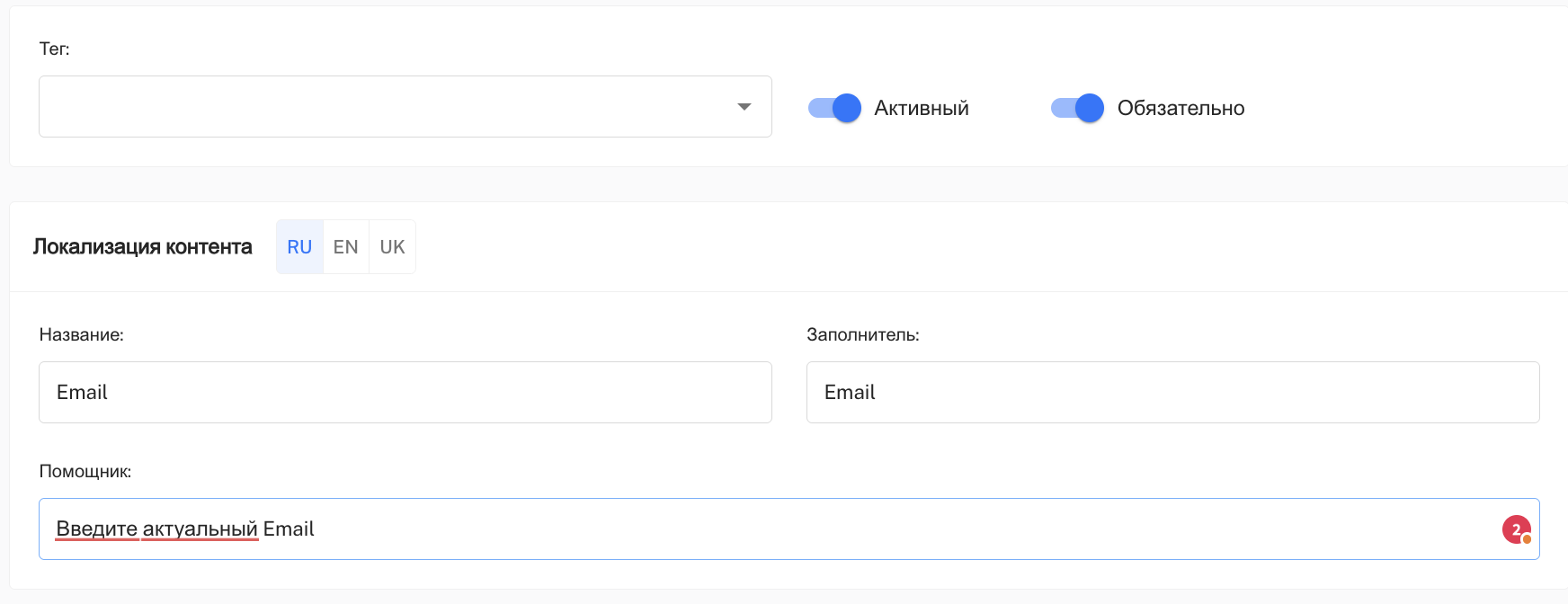Place cursor in the Помощник input field
1568x604 pixels.
pyautogui.click(x=809, y=529)
